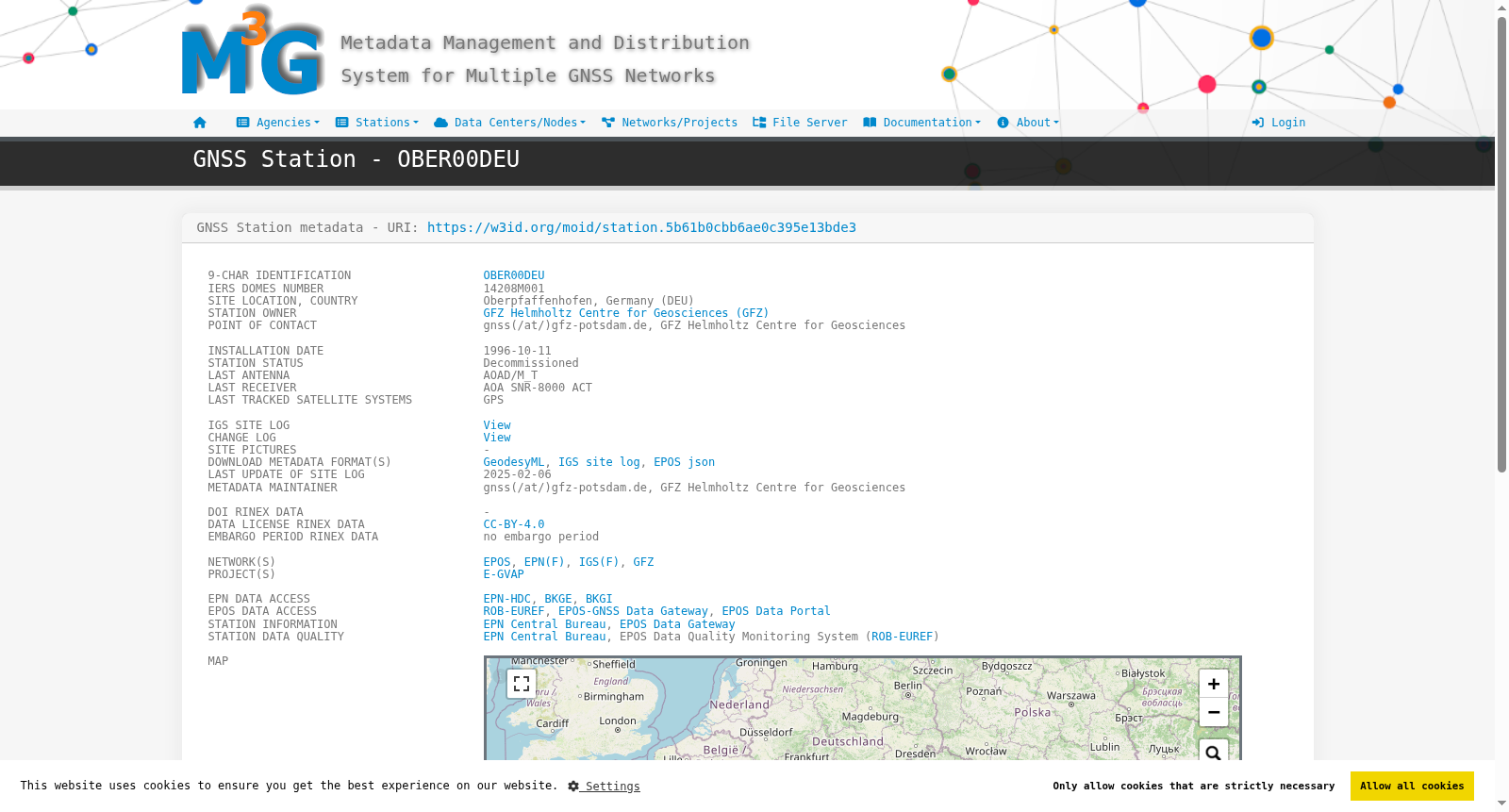
Task: Click the Login menu item
Action: coord(1279,123)
